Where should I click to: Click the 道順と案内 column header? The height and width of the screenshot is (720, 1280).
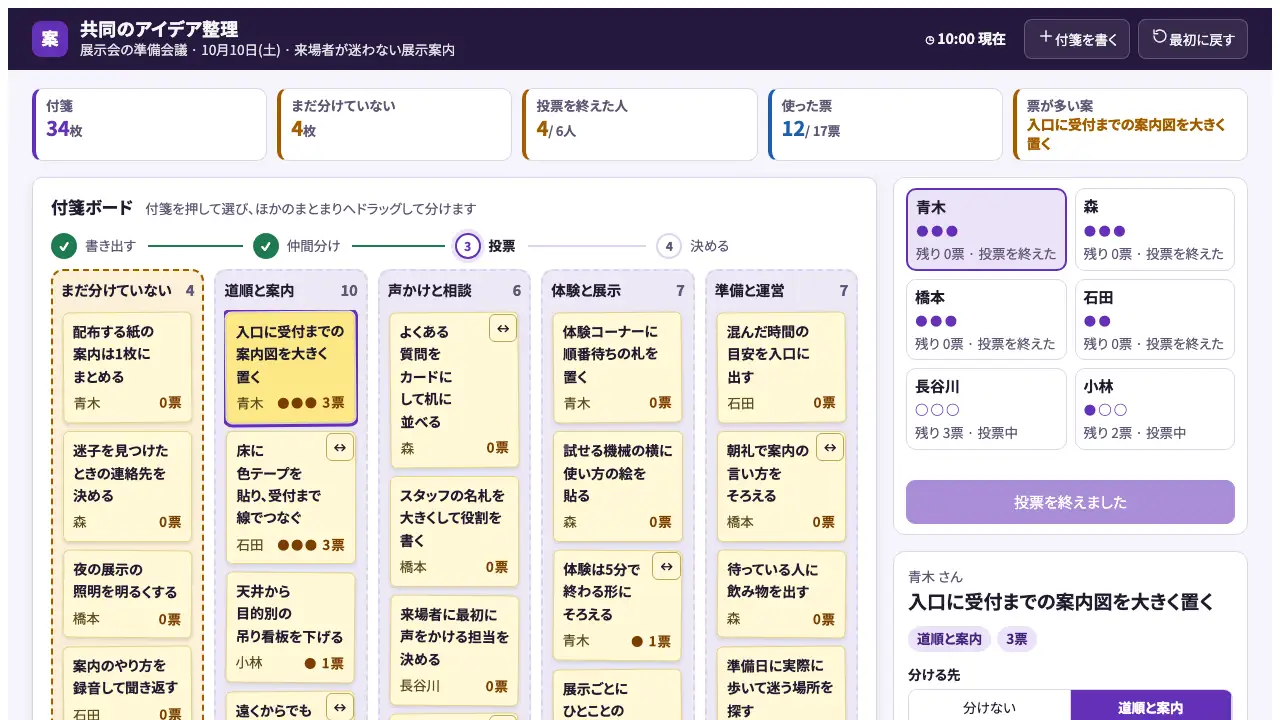click(290, 290)
